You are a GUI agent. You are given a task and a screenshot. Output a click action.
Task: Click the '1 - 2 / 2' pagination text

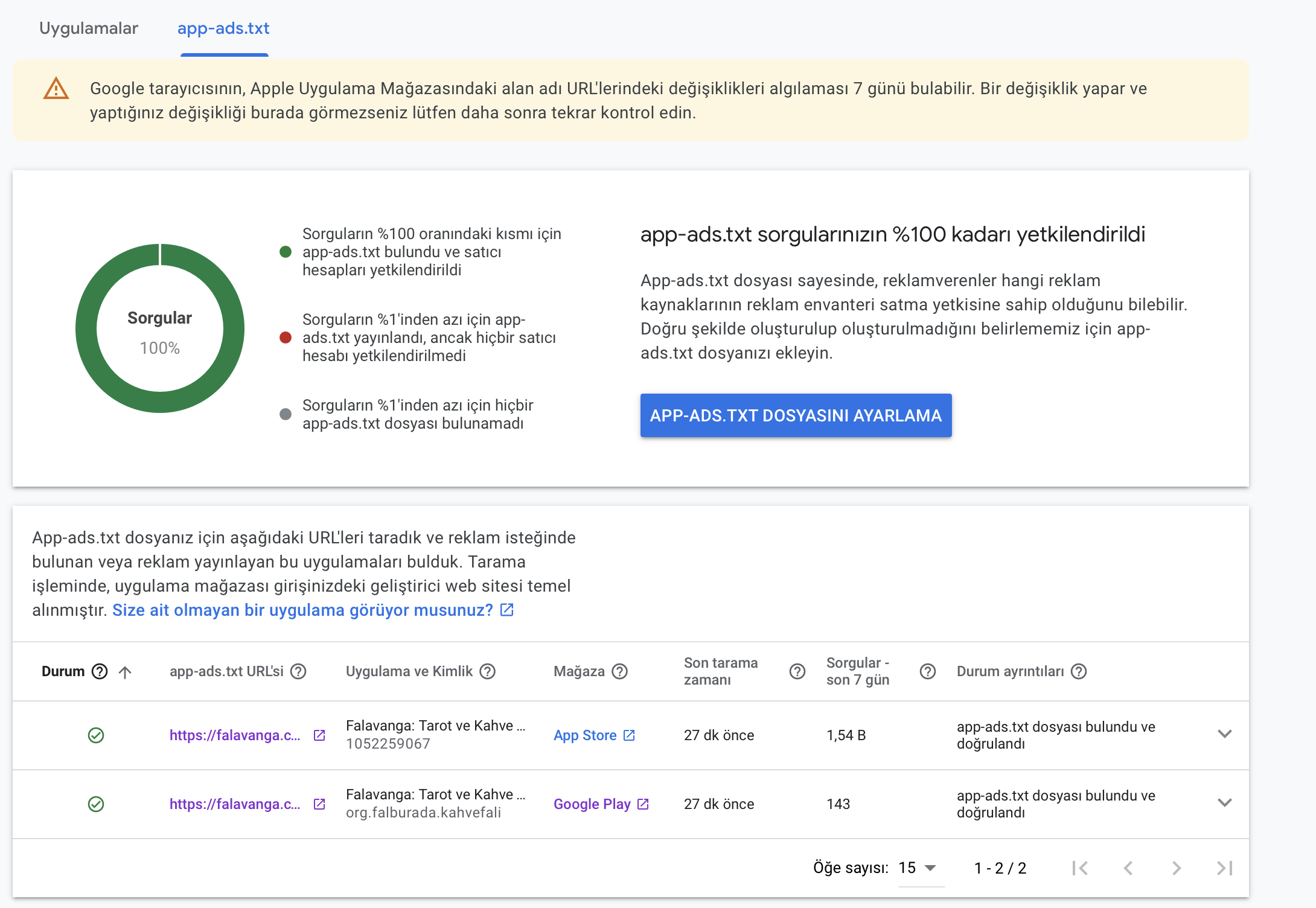tap(1000, 868)
